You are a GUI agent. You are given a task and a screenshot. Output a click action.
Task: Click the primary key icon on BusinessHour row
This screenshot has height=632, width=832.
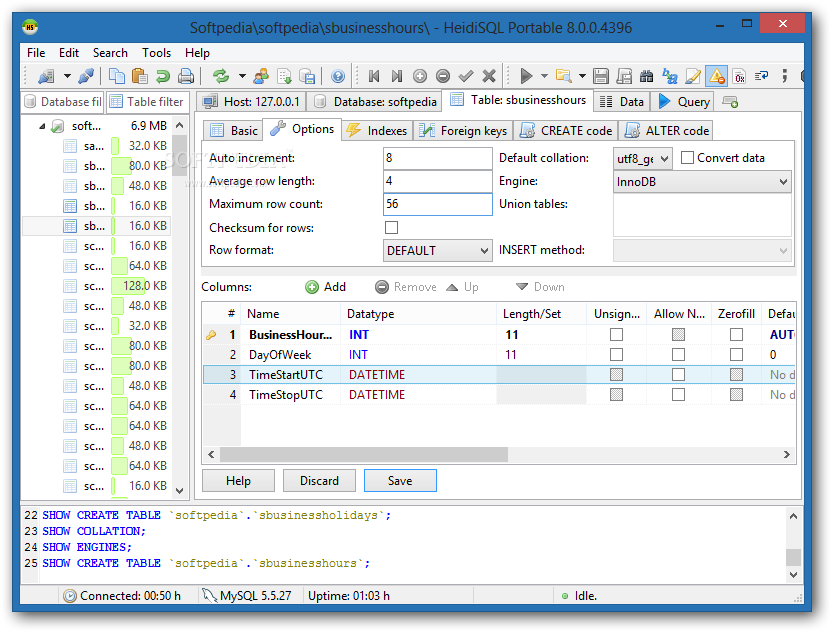211,335
